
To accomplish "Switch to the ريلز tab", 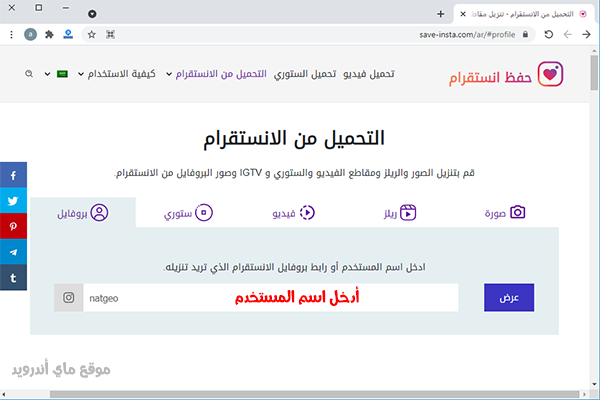I will [400, 213].
